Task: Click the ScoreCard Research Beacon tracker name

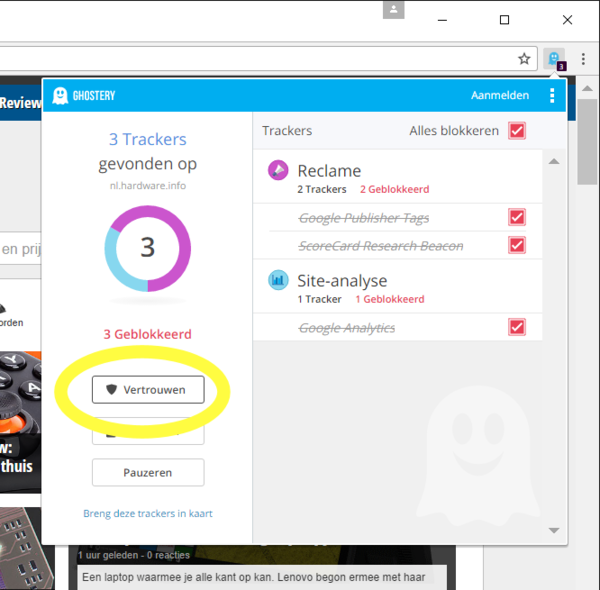Action: 381,246
